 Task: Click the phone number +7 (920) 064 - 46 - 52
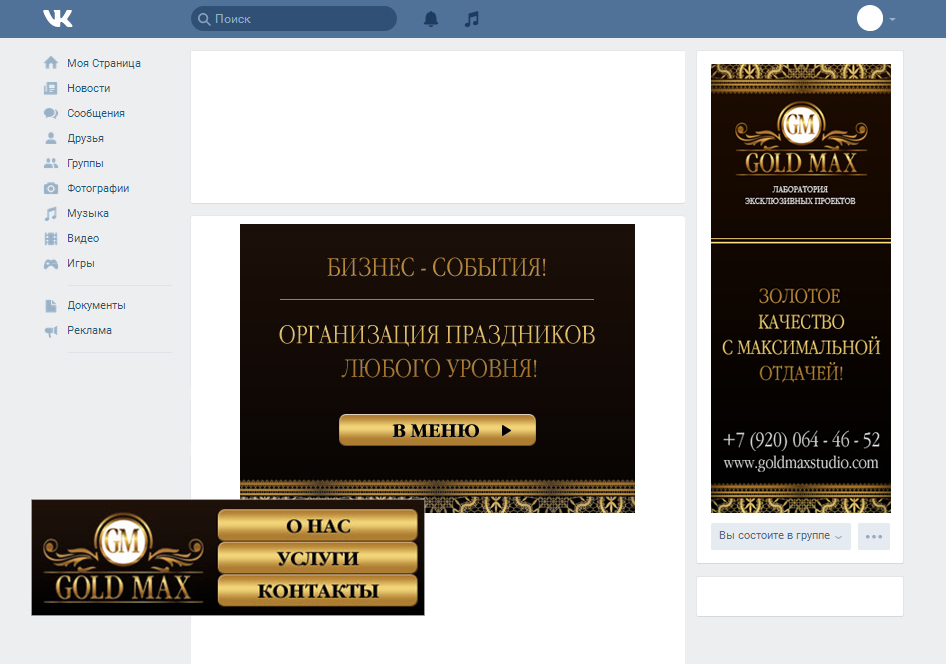click(801, 440)
